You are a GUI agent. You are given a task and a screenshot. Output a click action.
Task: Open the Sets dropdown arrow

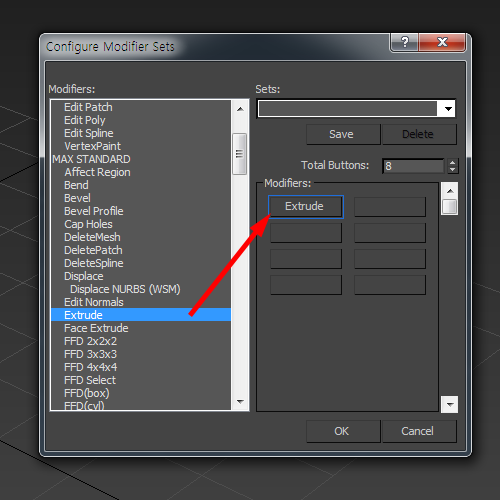[x=448, y=109]
